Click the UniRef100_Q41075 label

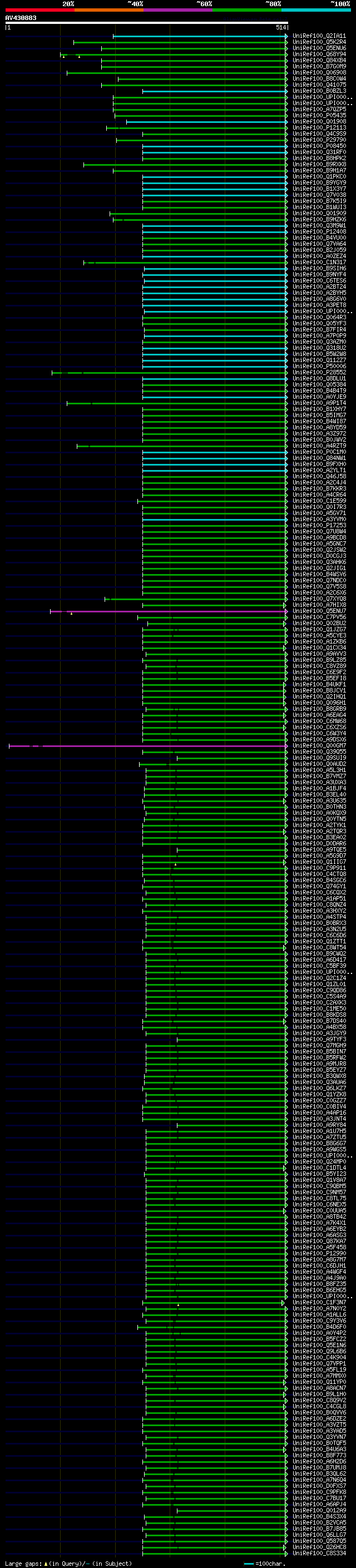(x=319, y=85)
